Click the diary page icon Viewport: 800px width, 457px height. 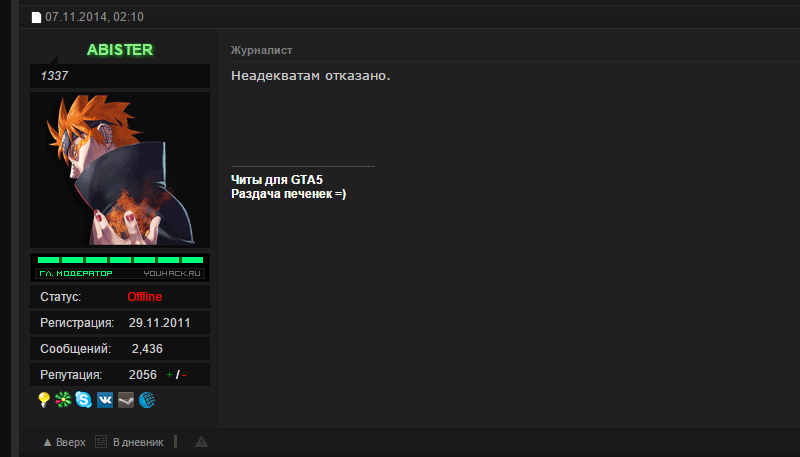pos(101,442)
